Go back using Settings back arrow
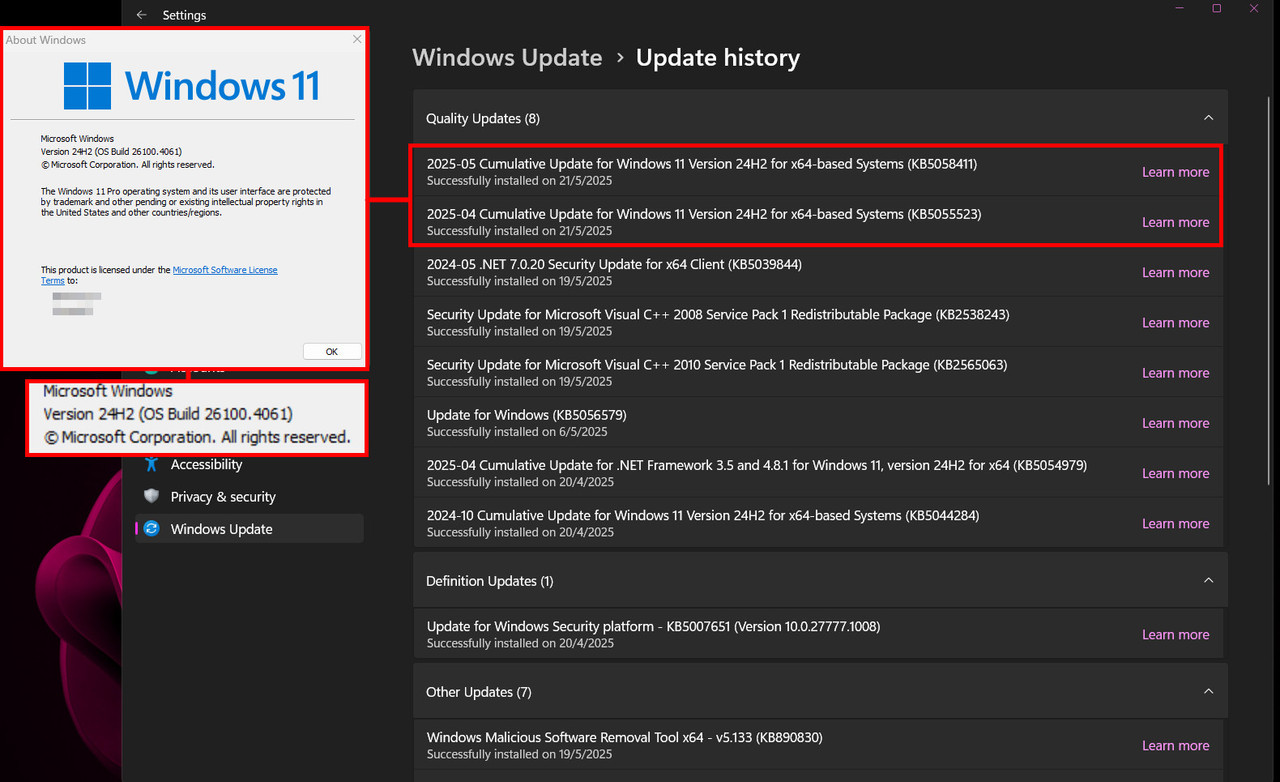Screen dimensions: 1280x782 point(141,15)
